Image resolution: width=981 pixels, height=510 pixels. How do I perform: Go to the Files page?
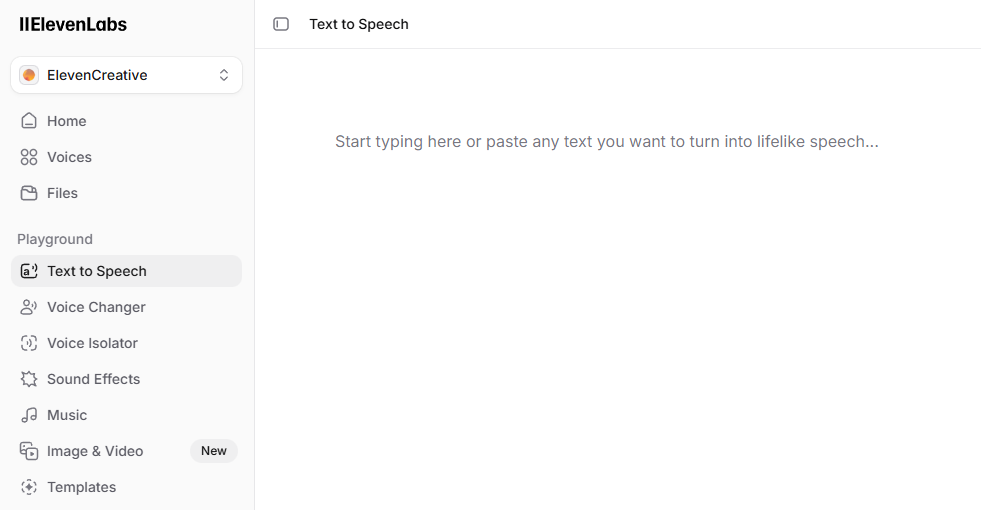62,193
